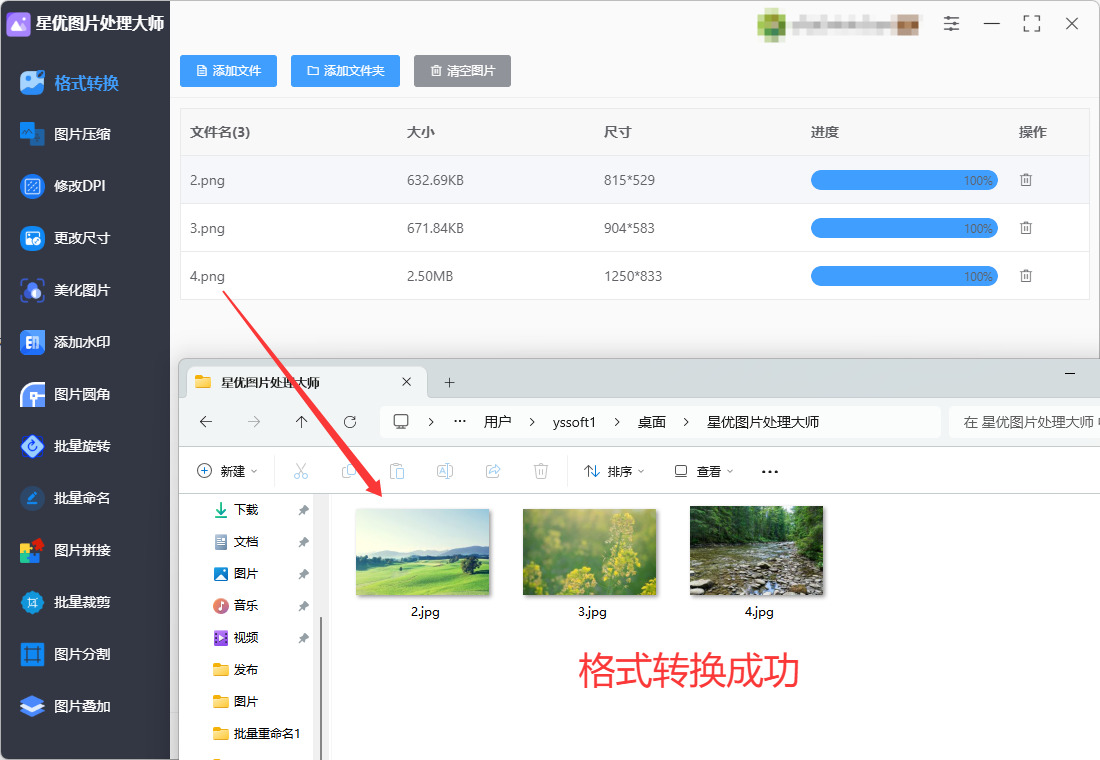Click the 4.png progress bar
The image size is (1100, 760).
[x=904, y=276]
